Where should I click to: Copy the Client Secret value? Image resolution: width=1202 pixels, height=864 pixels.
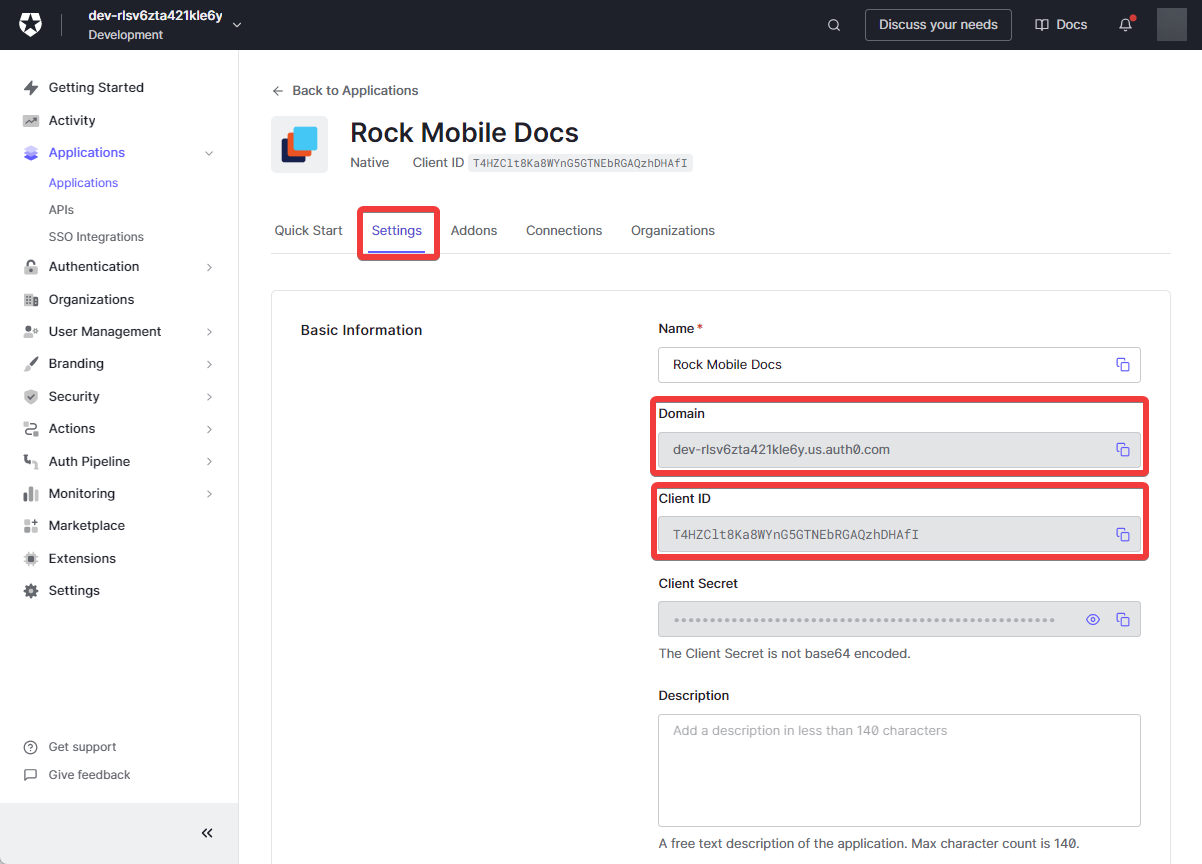click(x=1123, y=620)
